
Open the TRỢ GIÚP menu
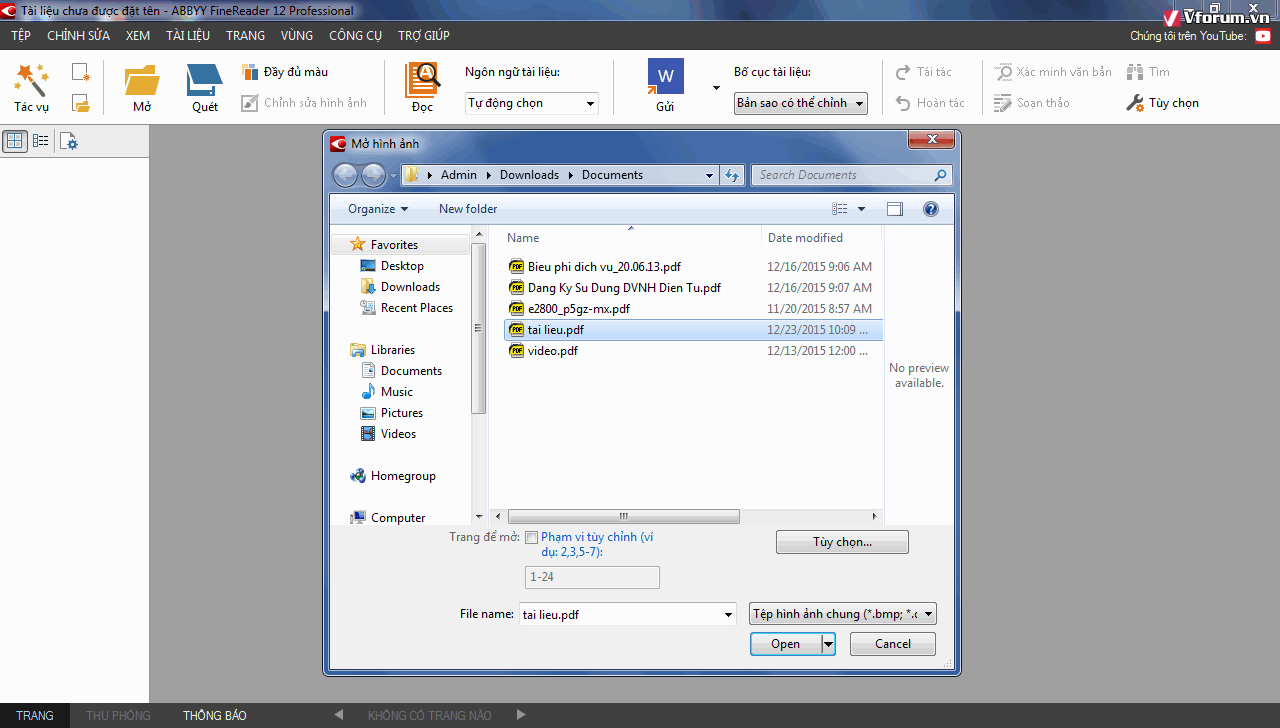(424, 36)
